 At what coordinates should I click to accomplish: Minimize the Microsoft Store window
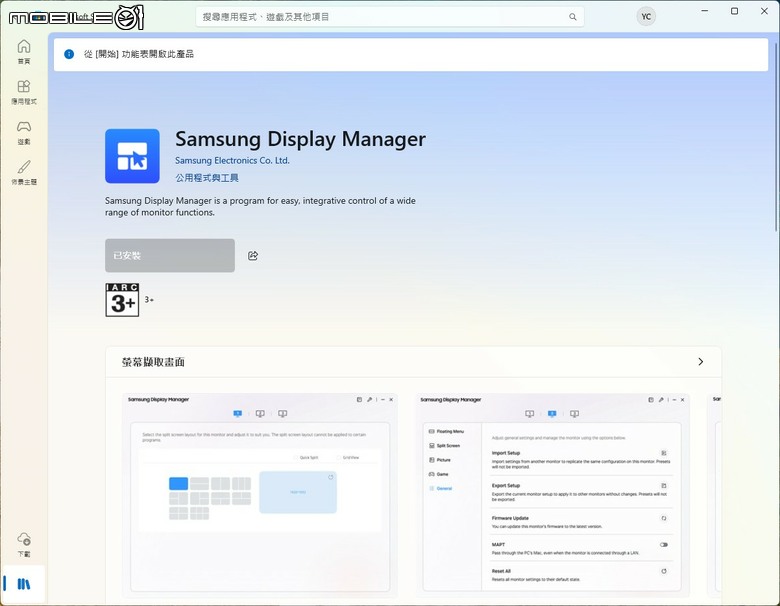[704, 11]
